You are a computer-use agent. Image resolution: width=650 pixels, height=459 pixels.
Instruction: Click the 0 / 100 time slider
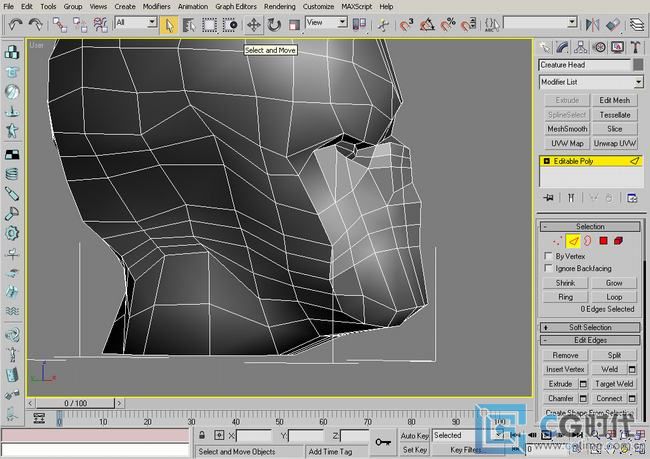click(x=75, y=403)
